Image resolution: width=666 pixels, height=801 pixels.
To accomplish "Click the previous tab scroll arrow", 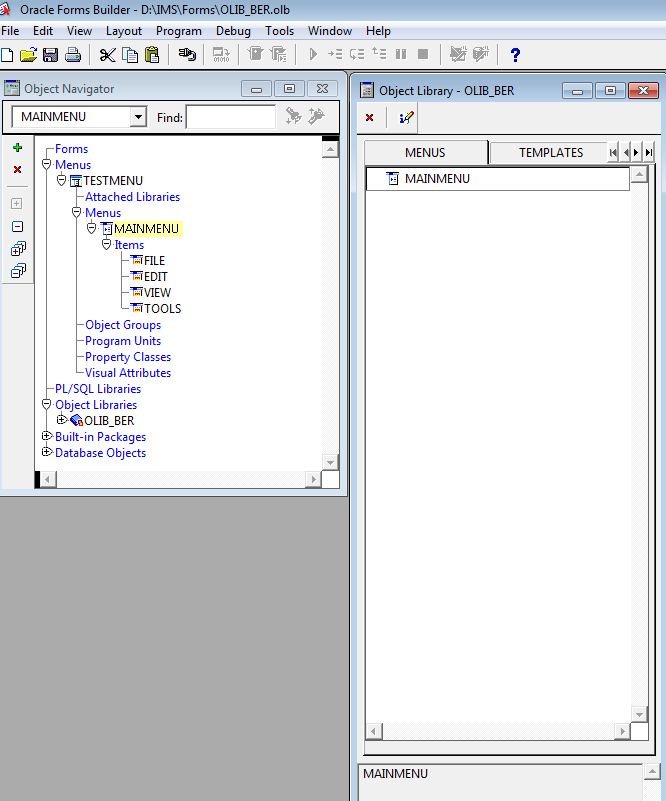I will [625, 153].
